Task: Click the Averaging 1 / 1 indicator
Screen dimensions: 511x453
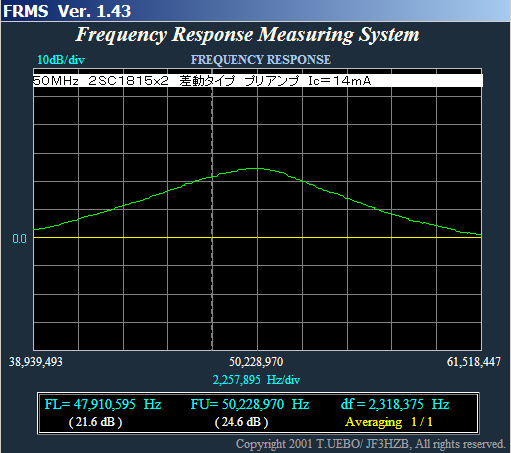Action: click(x=389, y=422)
